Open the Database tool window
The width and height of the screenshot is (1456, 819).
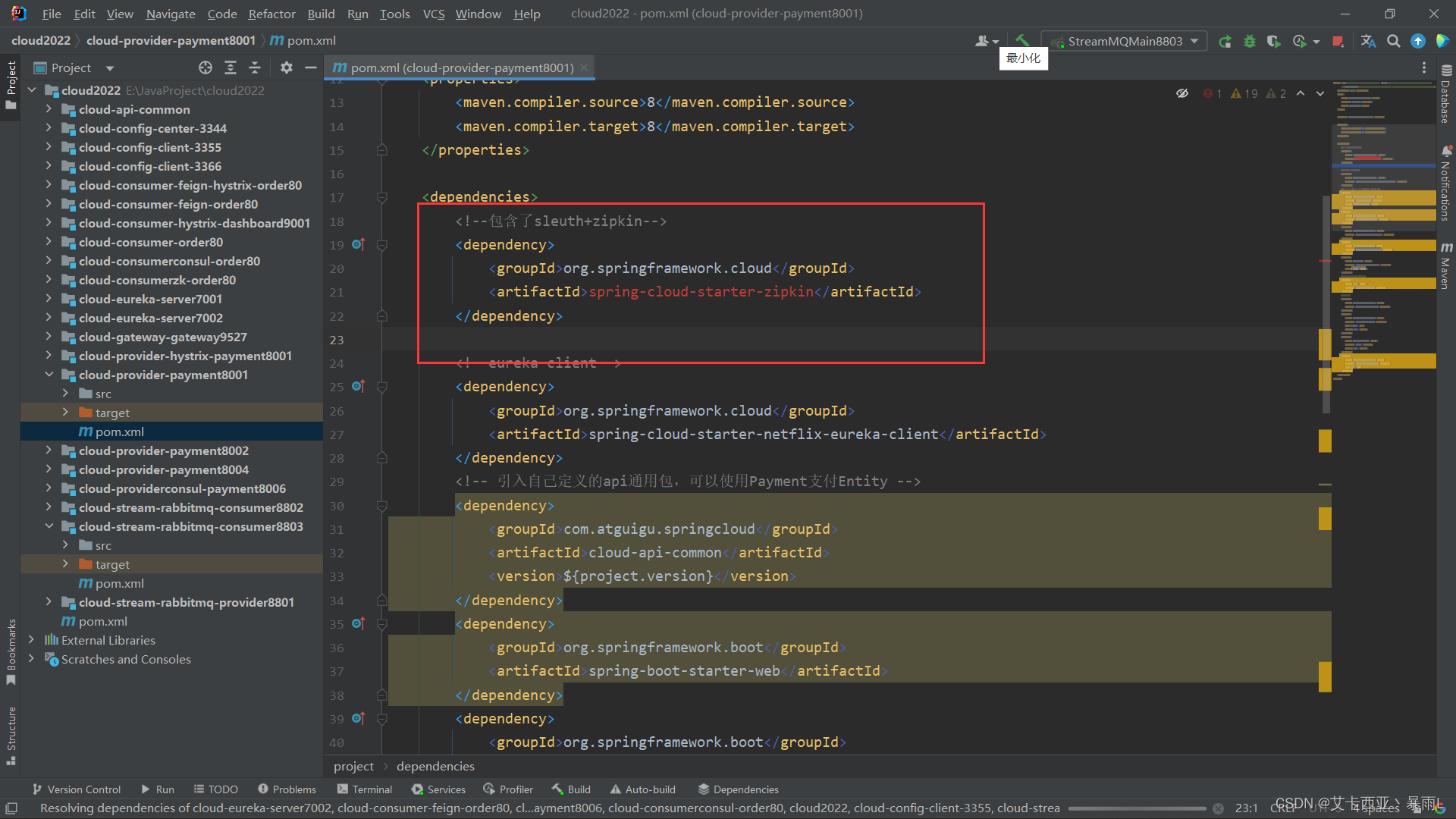pos(1446,93)
